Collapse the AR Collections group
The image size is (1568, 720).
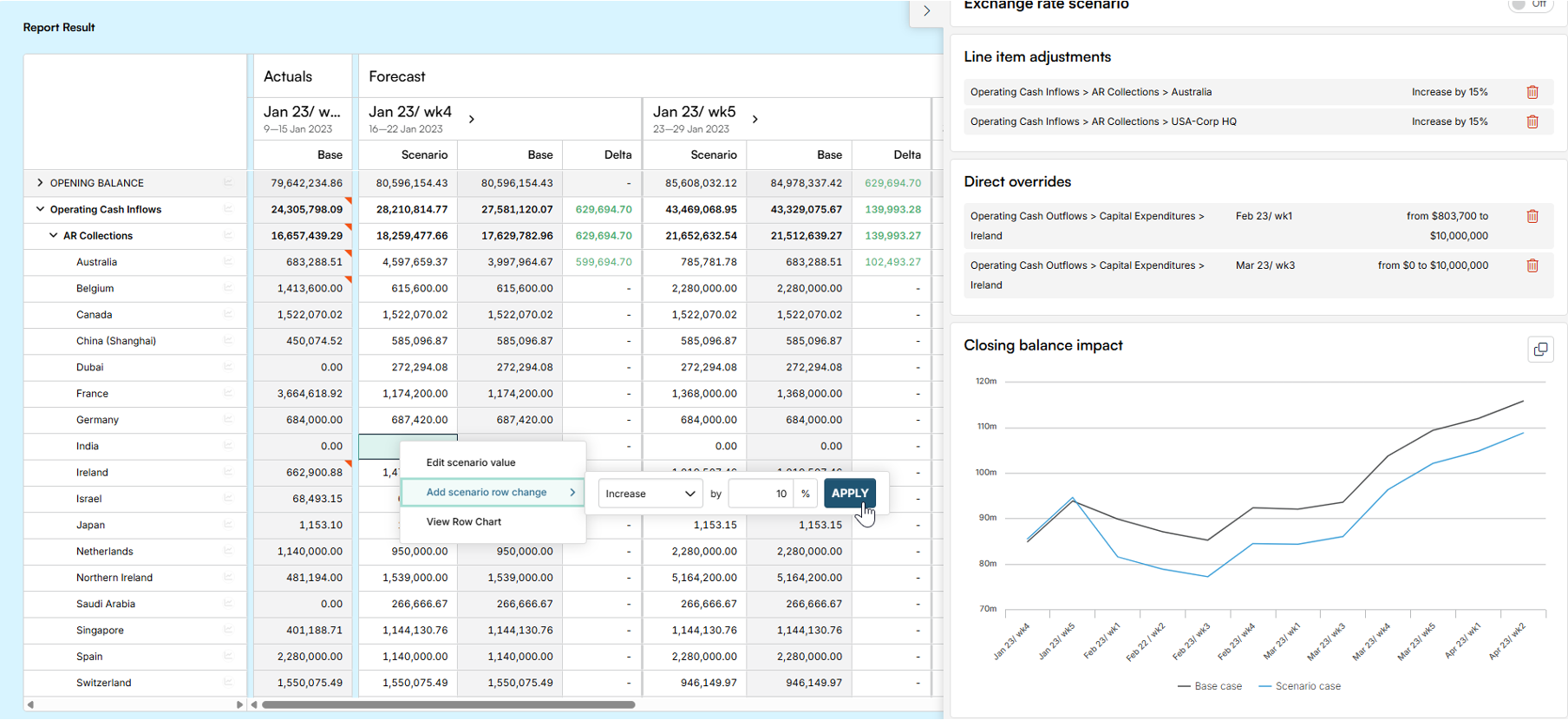pyautogui.click(x=53, y=235)
